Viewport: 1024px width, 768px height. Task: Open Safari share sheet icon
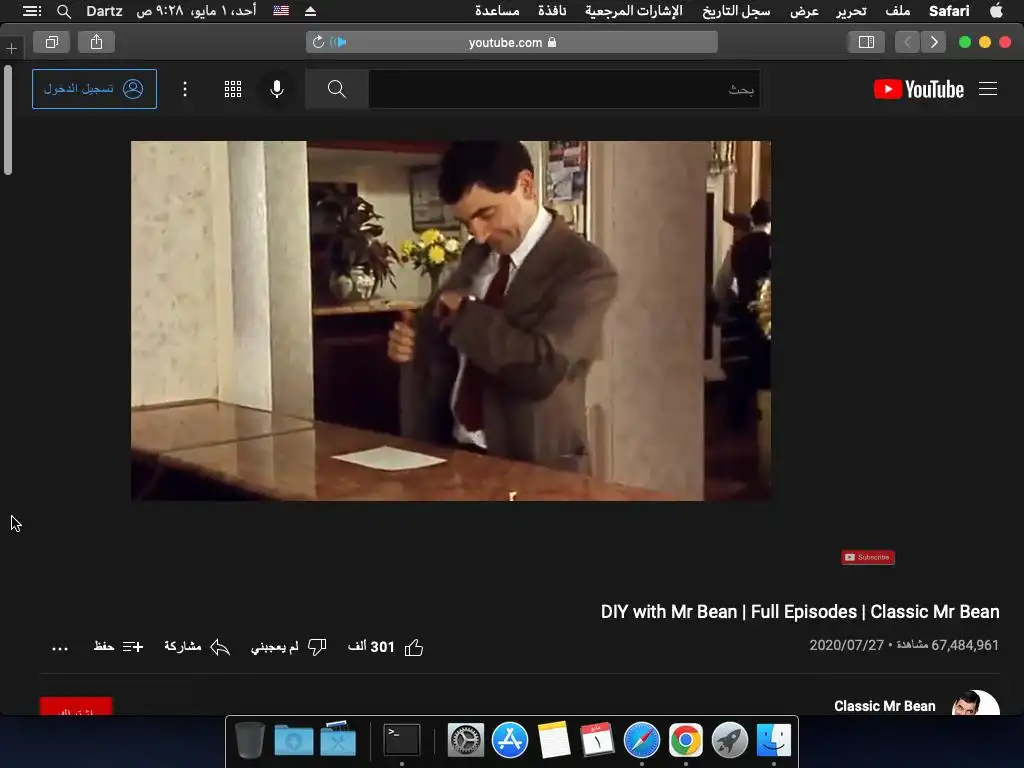97,42
